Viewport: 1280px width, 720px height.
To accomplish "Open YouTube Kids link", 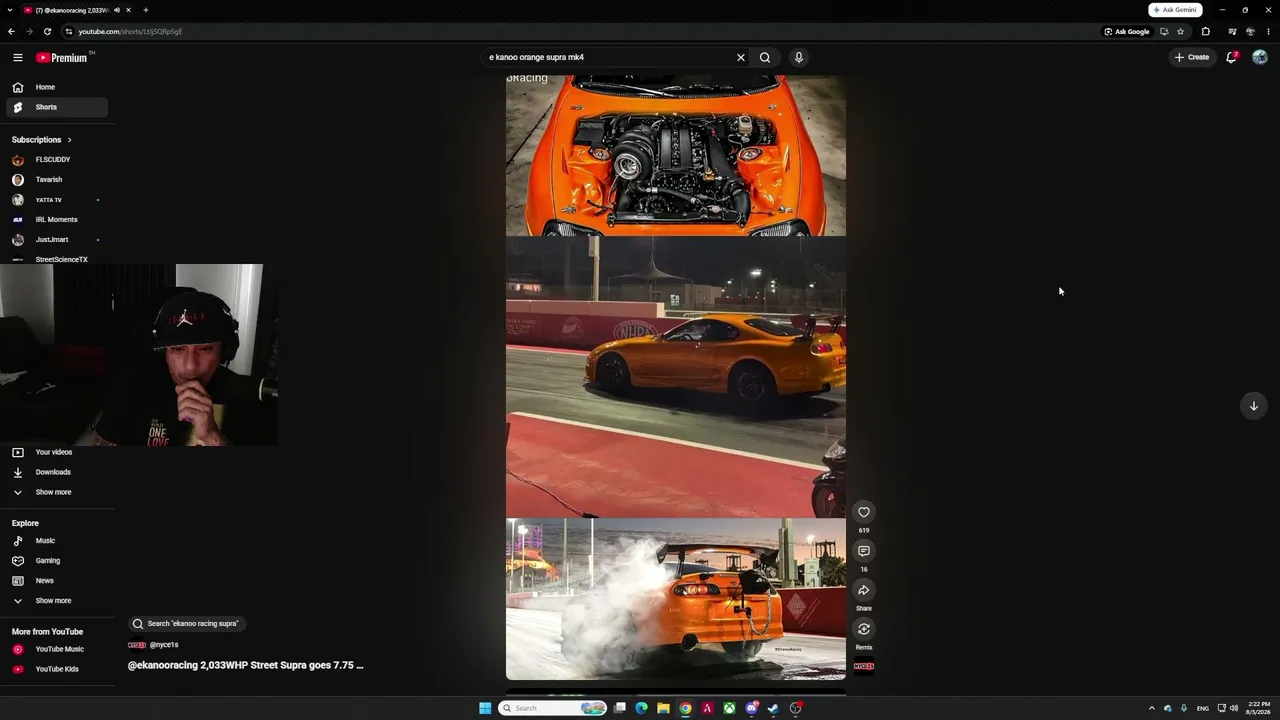I will (57, 669).
